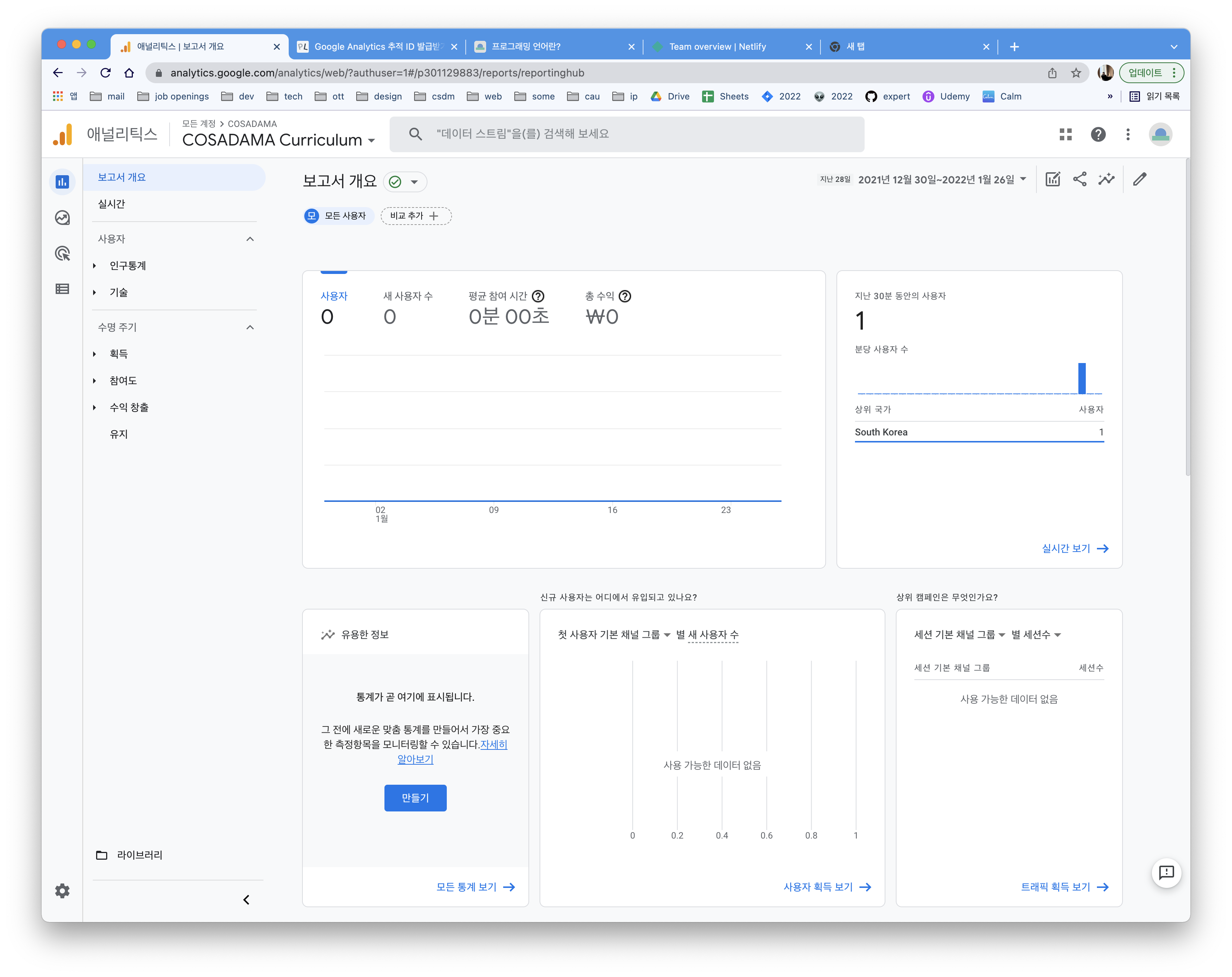Switch to the Team overview Netlify browser tab
This screenshot has width=1232, height=977.
coord(717,46)
